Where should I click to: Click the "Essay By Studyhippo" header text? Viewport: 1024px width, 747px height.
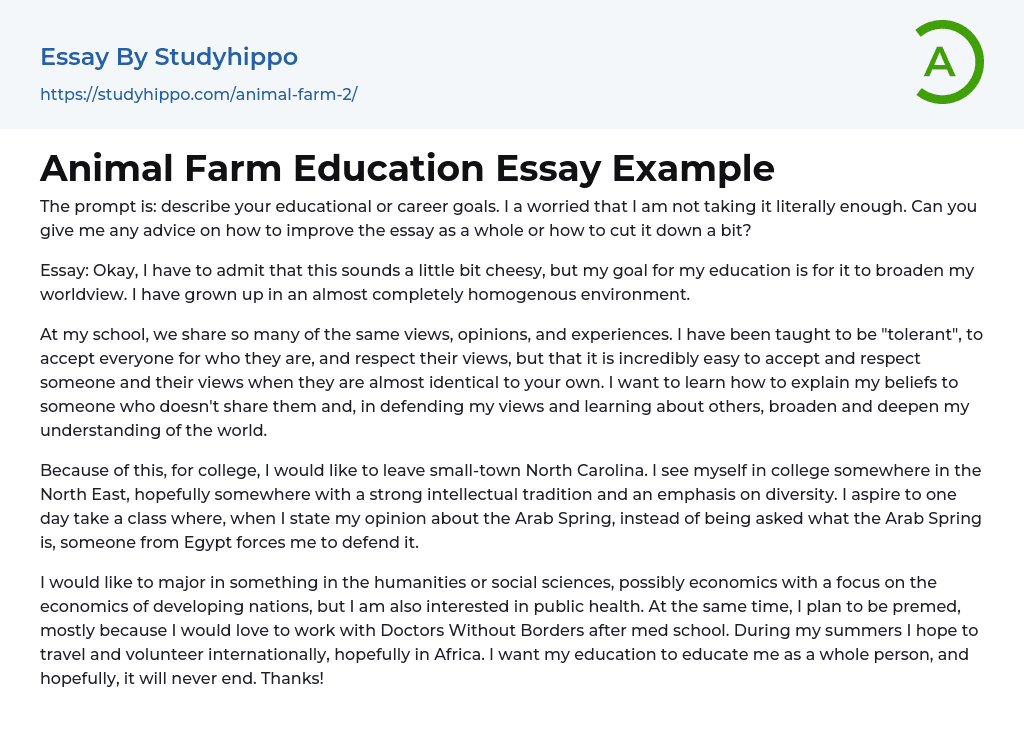point(169,57)
